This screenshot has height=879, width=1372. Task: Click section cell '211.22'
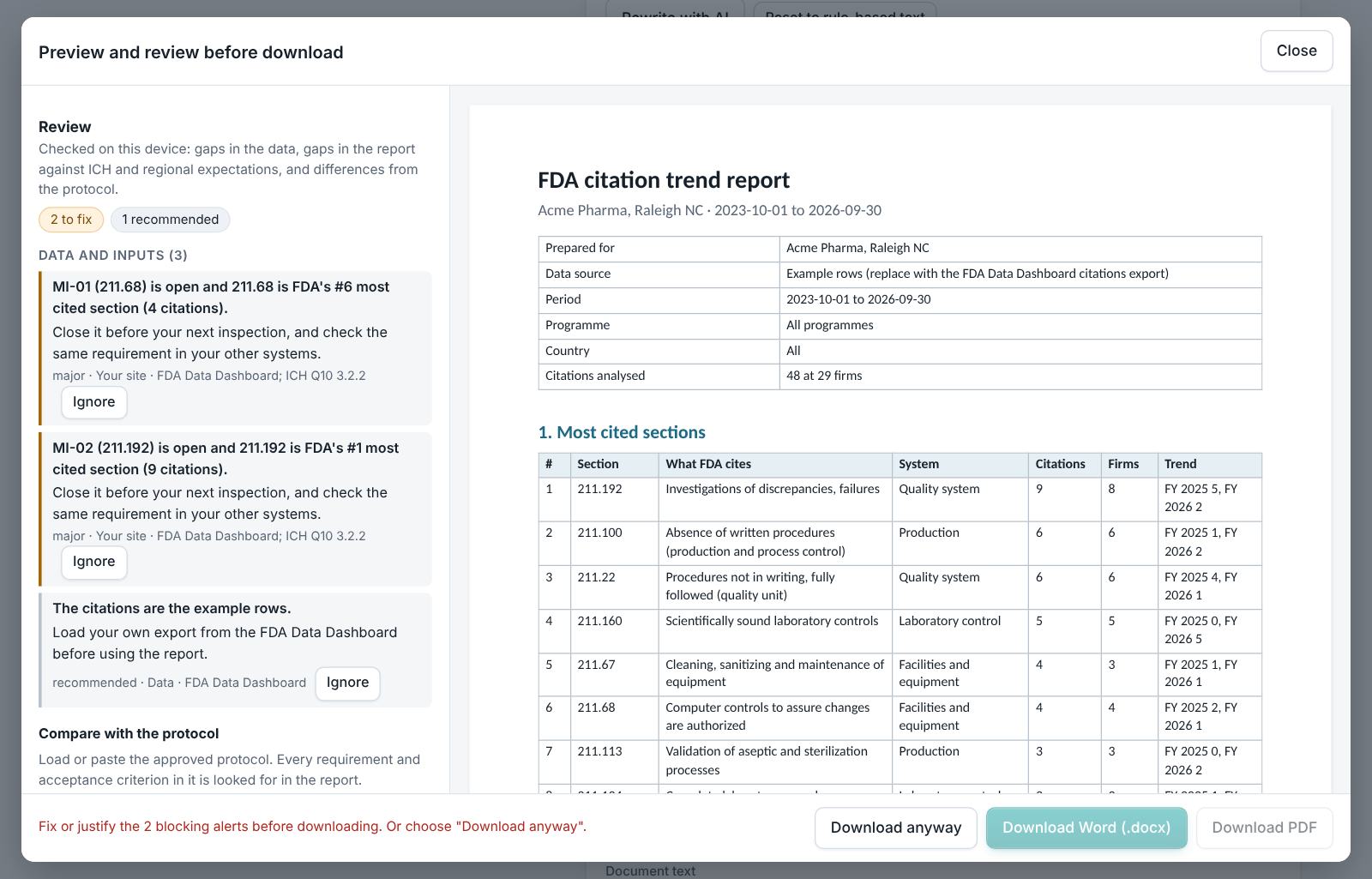coord(614,587)
